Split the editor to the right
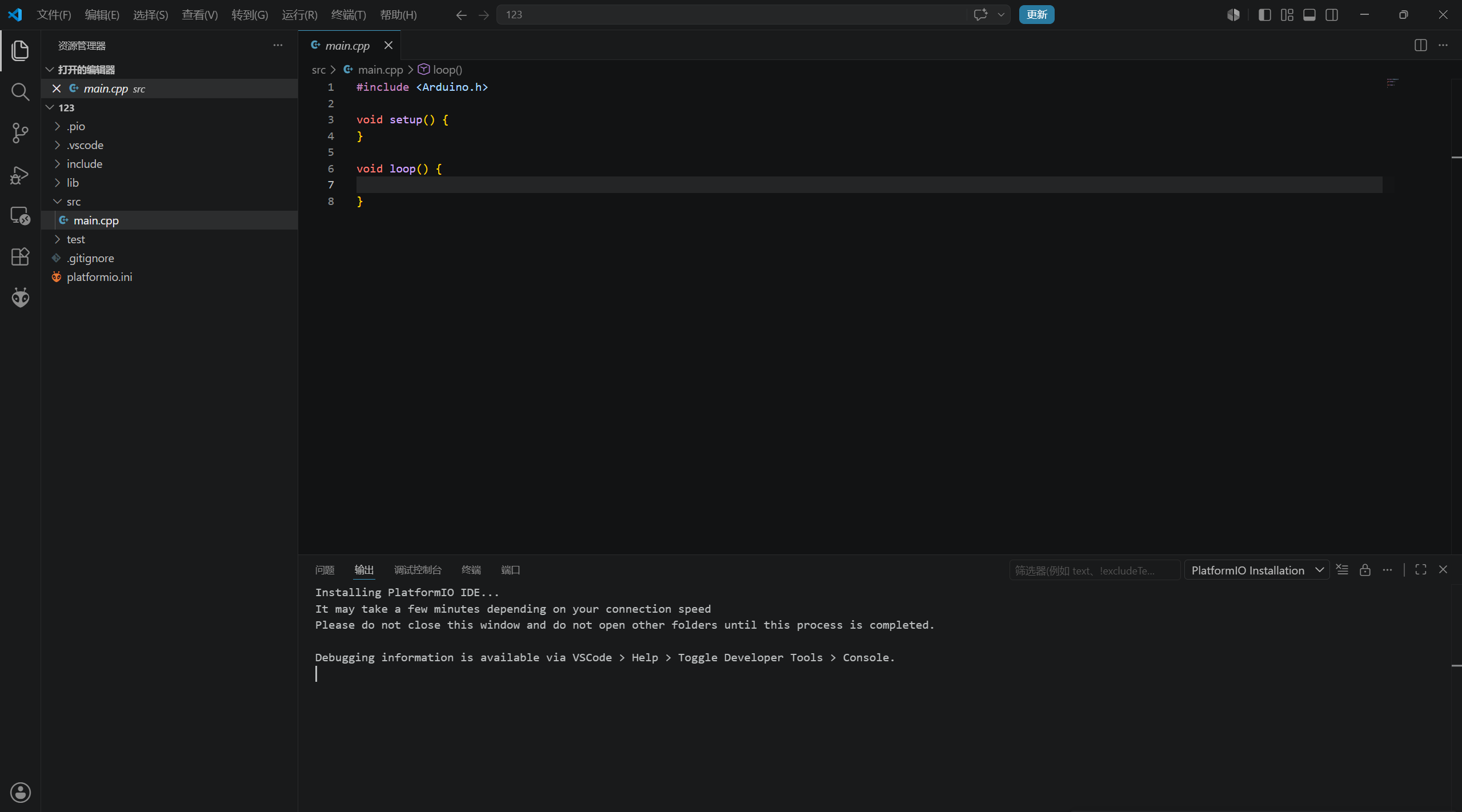This screenshot has width=1462, height=812. coord(1421,45)
